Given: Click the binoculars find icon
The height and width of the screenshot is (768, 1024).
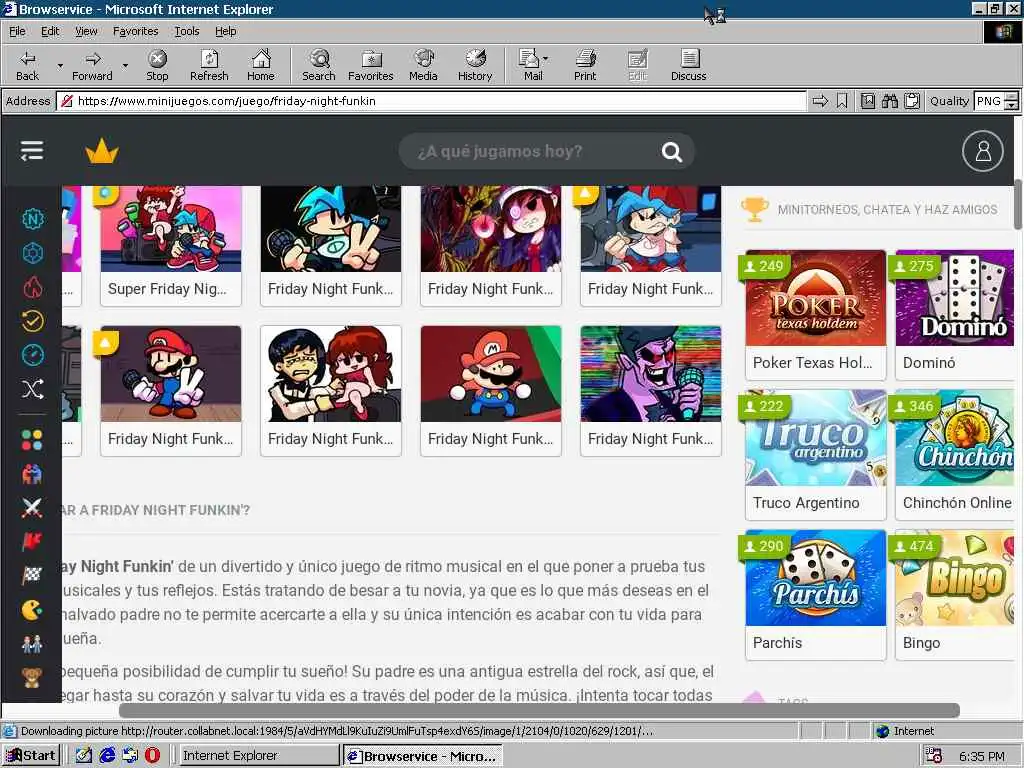Looking at the screenshot, I should click(x=889, y=101).
